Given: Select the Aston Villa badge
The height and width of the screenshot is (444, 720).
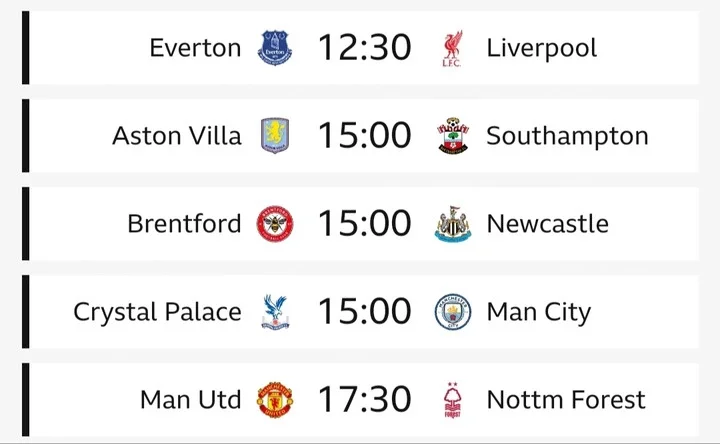Looking at the screenshot, I should [275, 135].
